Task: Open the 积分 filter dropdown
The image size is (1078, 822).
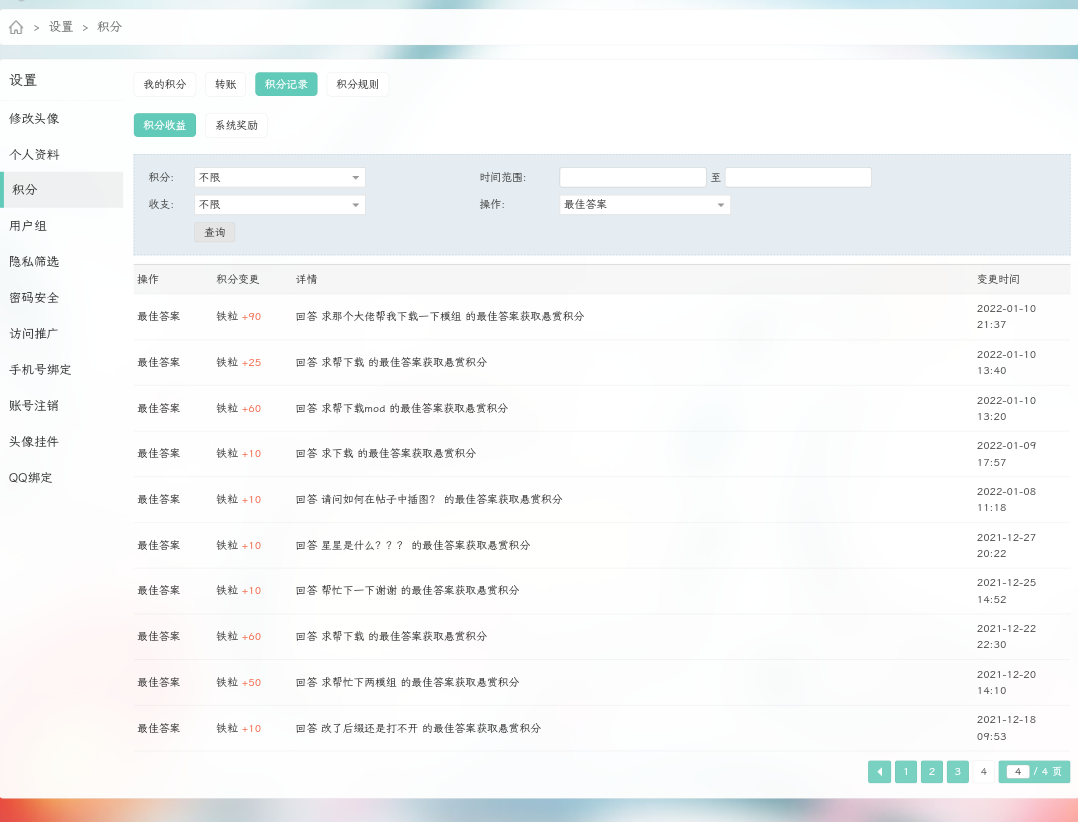Action: [280, 177]
